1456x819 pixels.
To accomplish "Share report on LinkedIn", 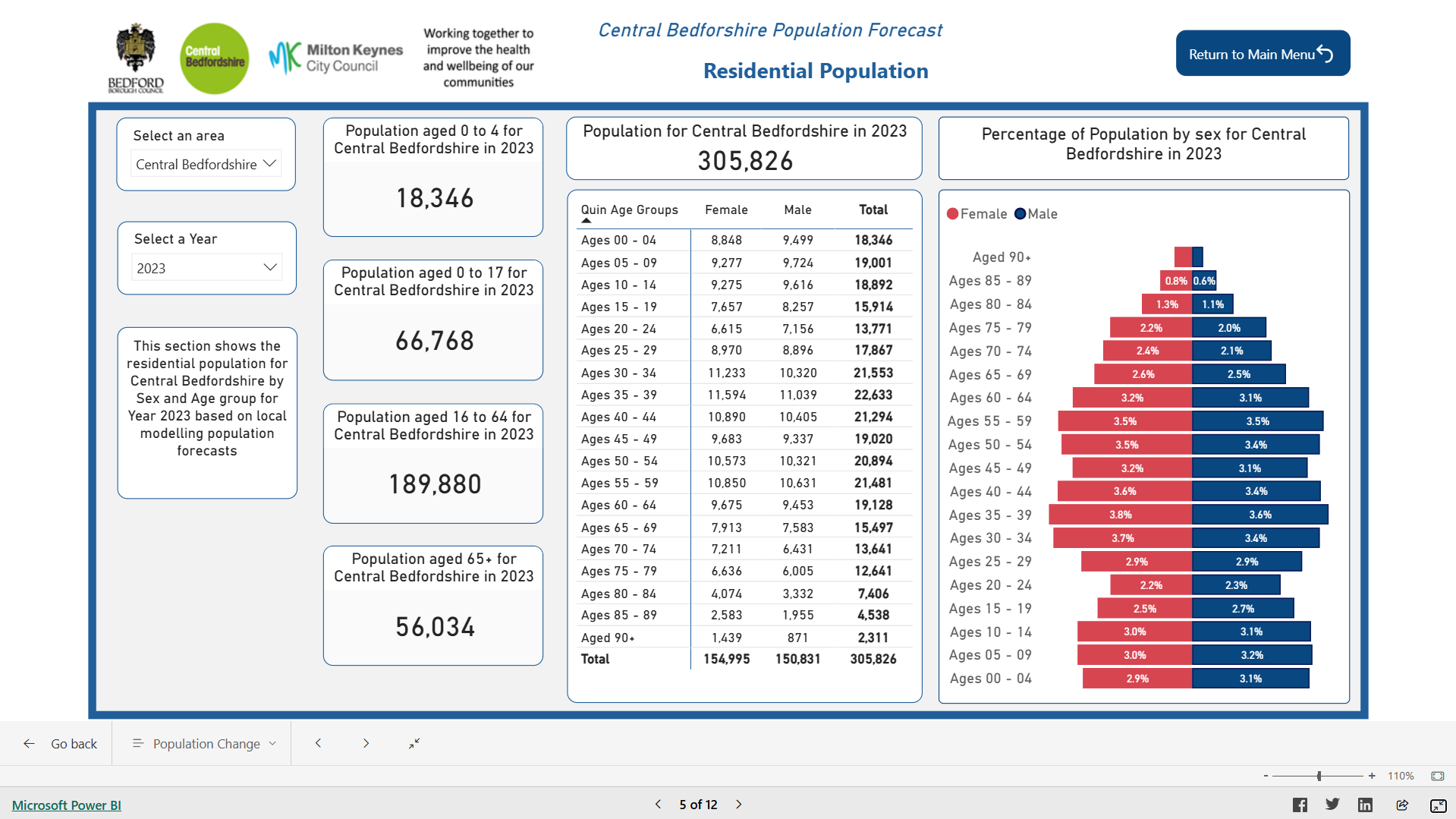I will click(1365, 805).
